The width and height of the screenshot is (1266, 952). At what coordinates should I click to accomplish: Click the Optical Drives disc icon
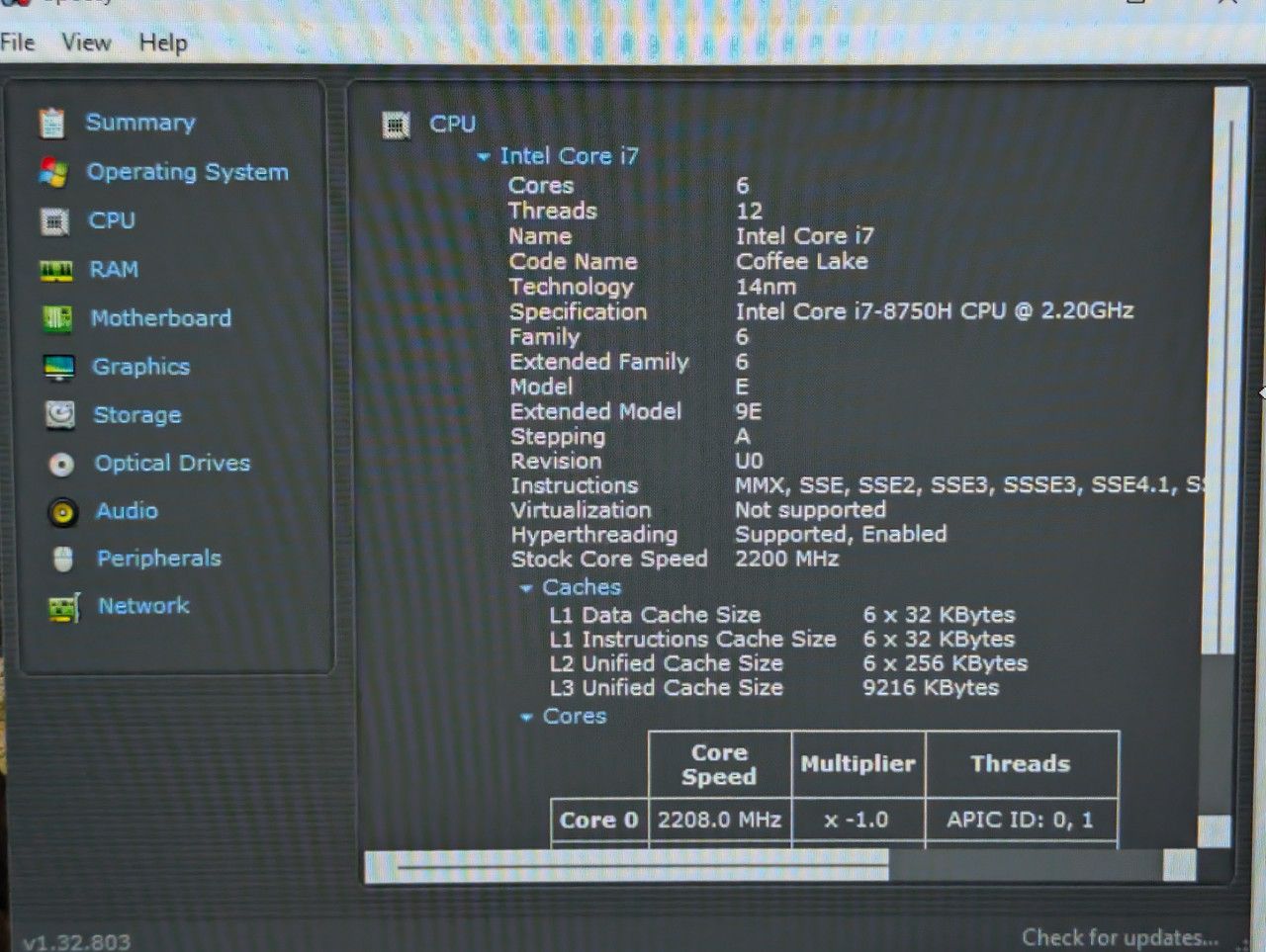click(x=61, y=464)
